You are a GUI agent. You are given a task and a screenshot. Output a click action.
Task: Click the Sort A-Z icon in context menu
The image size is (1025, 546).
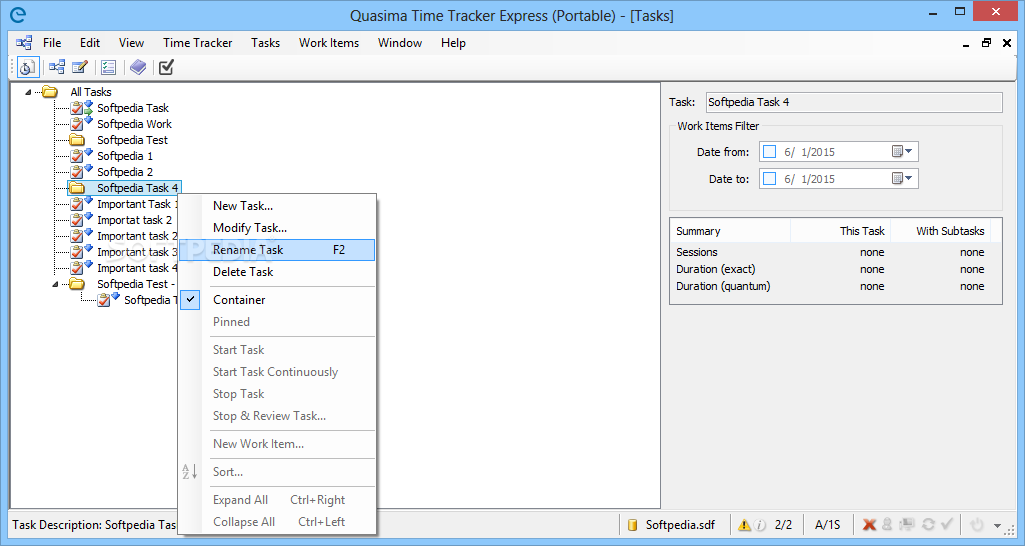[190, 471]
